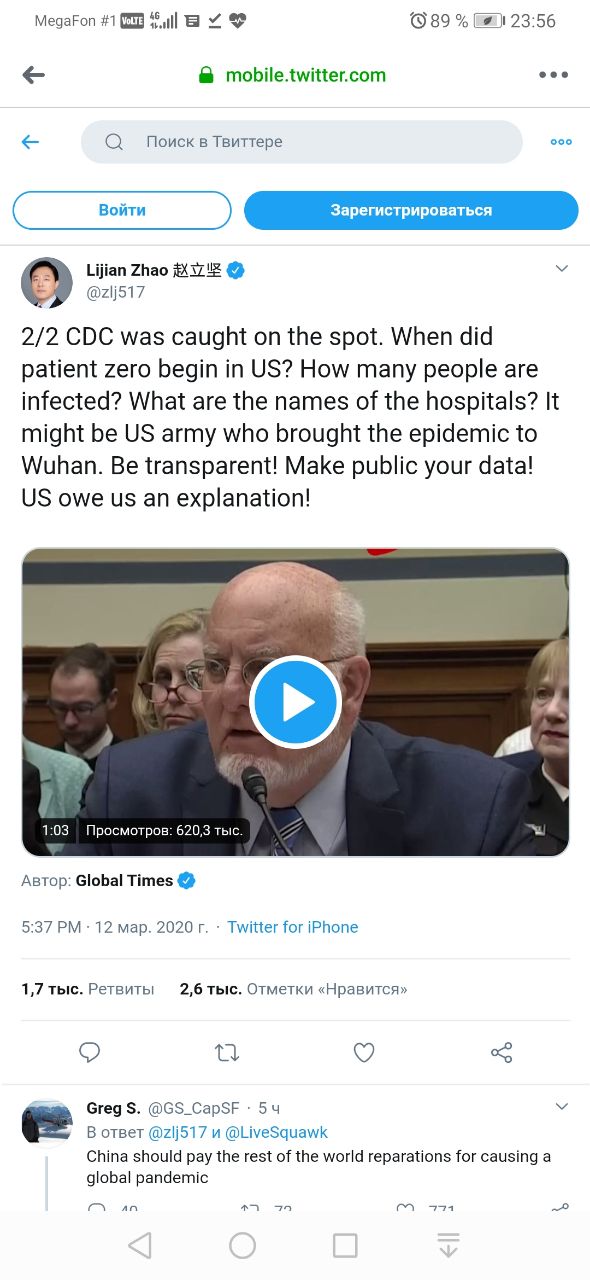
Task: Click the Зарегистрироваться button
Action: coord(411,210)
